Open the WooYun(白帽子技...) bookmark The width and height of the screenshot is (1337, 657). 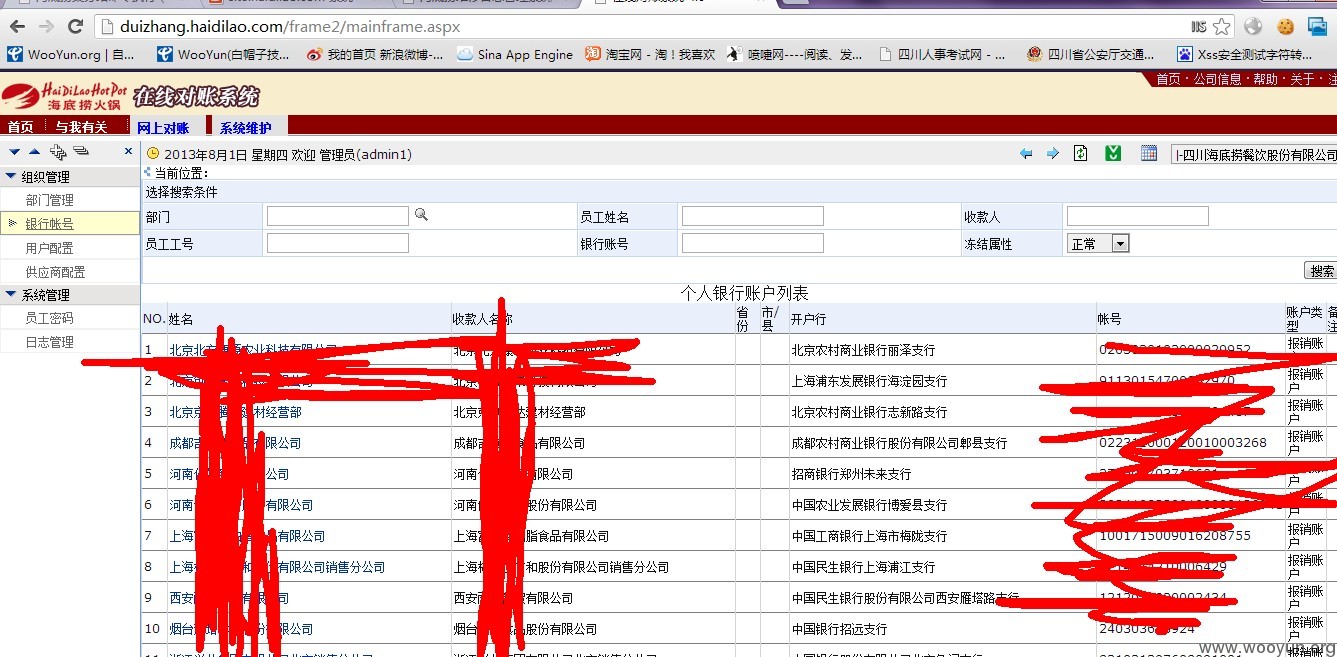(x=223, y=55)
